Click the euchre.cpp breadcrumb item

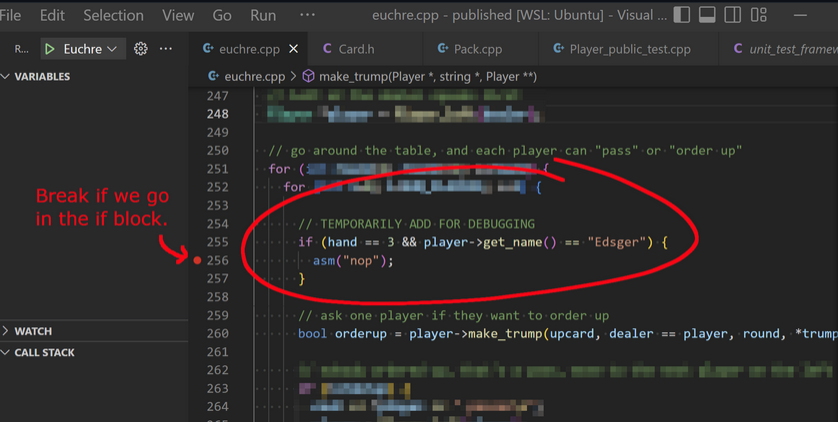(x=254, y=76)
